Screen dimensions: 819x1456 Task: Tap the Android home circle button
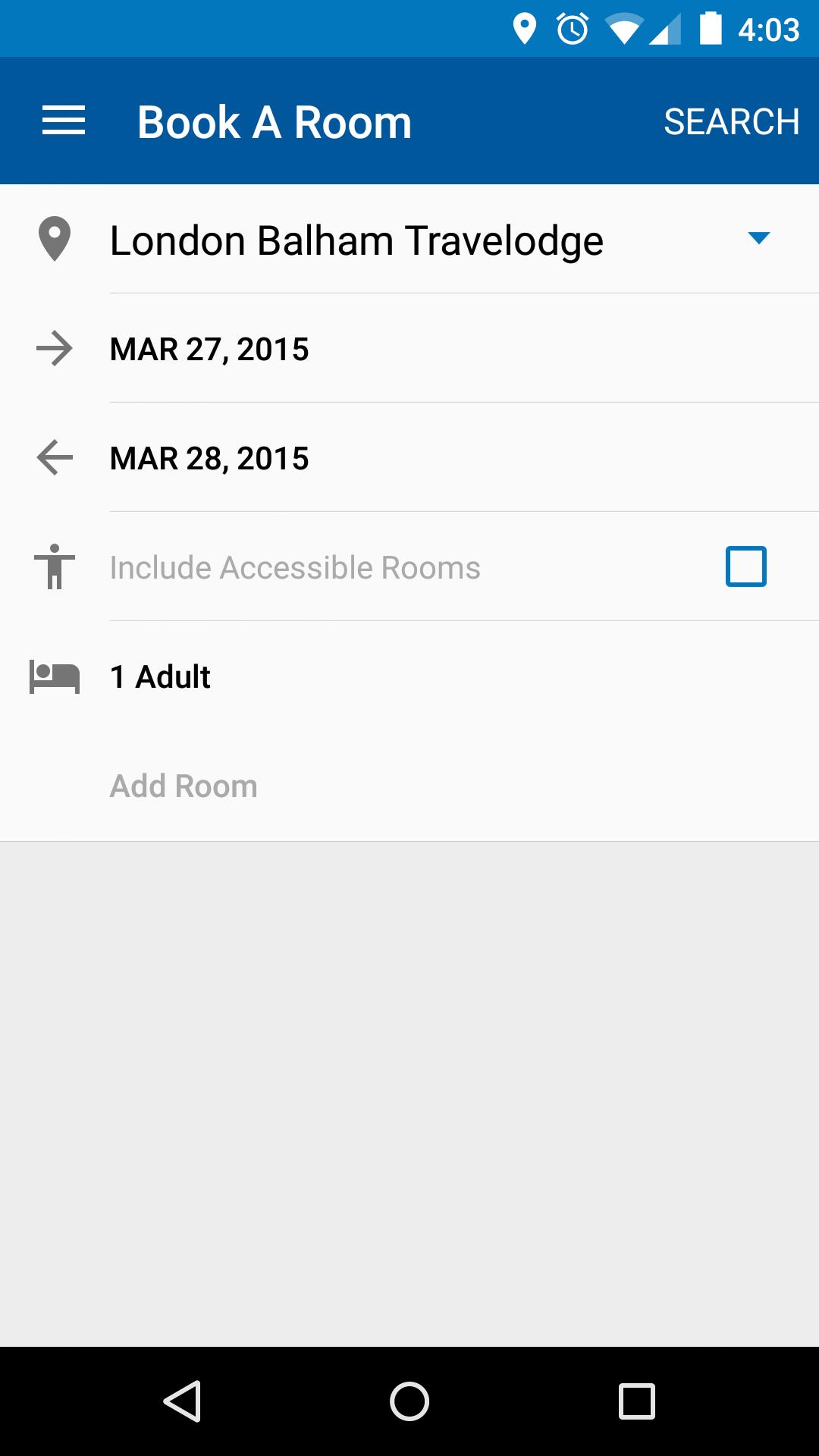tap(409, 1401)
